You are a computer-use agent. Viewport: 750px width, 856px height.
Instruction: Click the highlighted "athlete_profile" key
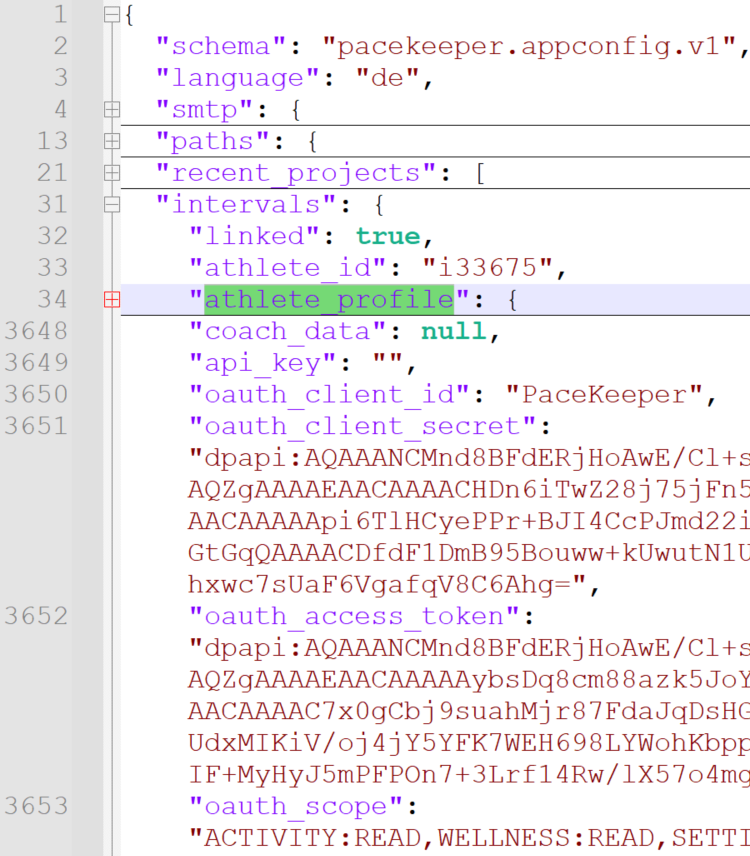[329, 299]
